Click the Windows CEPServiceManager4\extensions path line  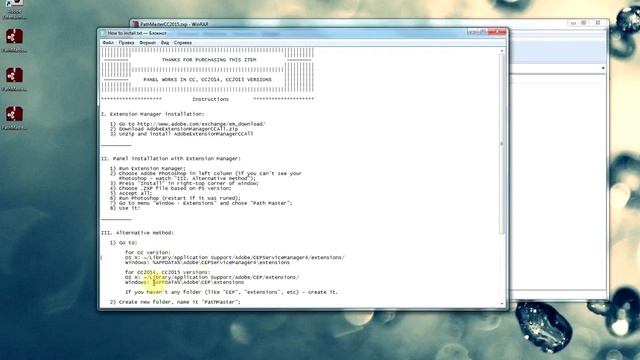click(x=207, y=262)
